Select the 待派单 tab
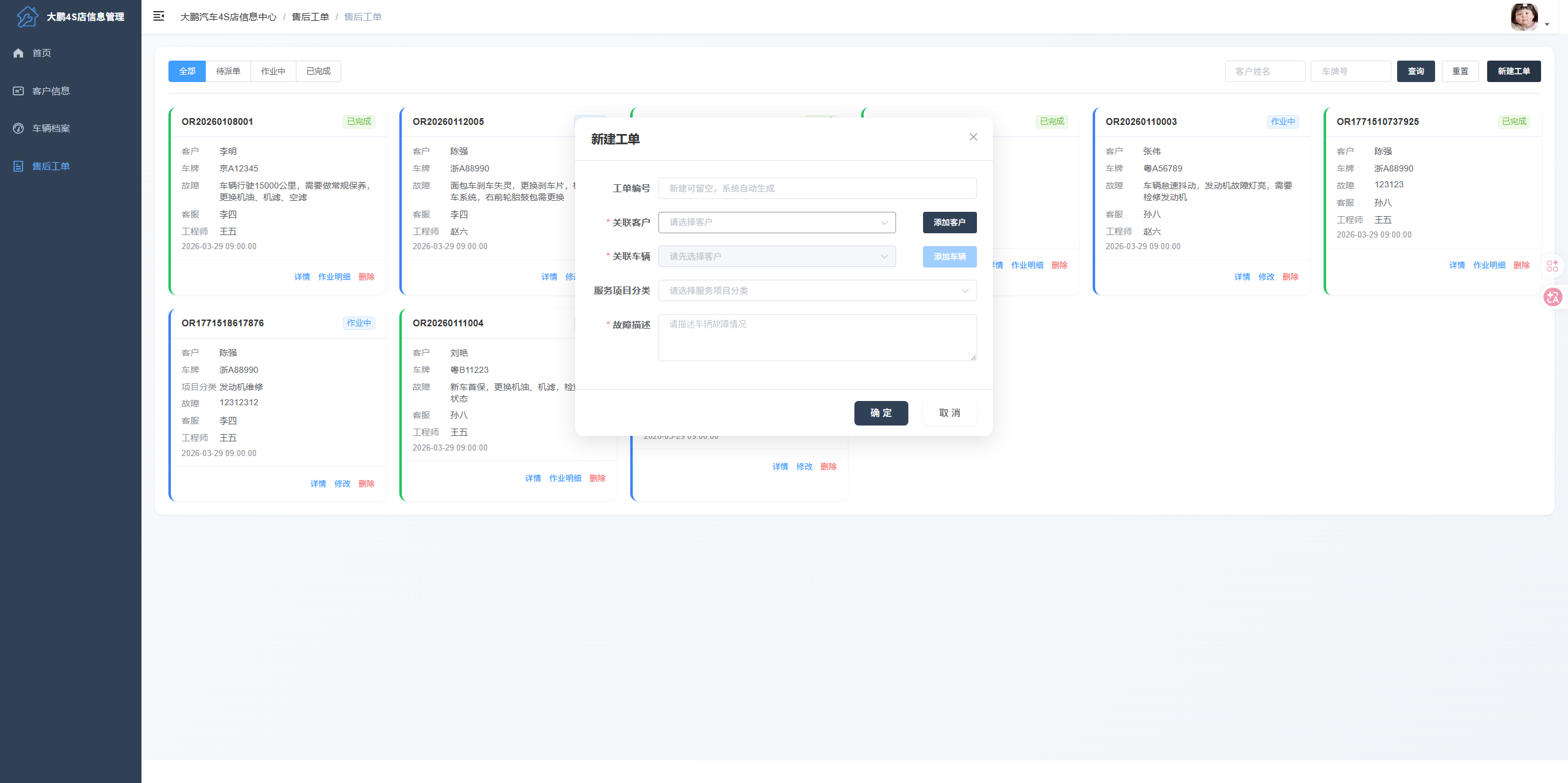 228,71
